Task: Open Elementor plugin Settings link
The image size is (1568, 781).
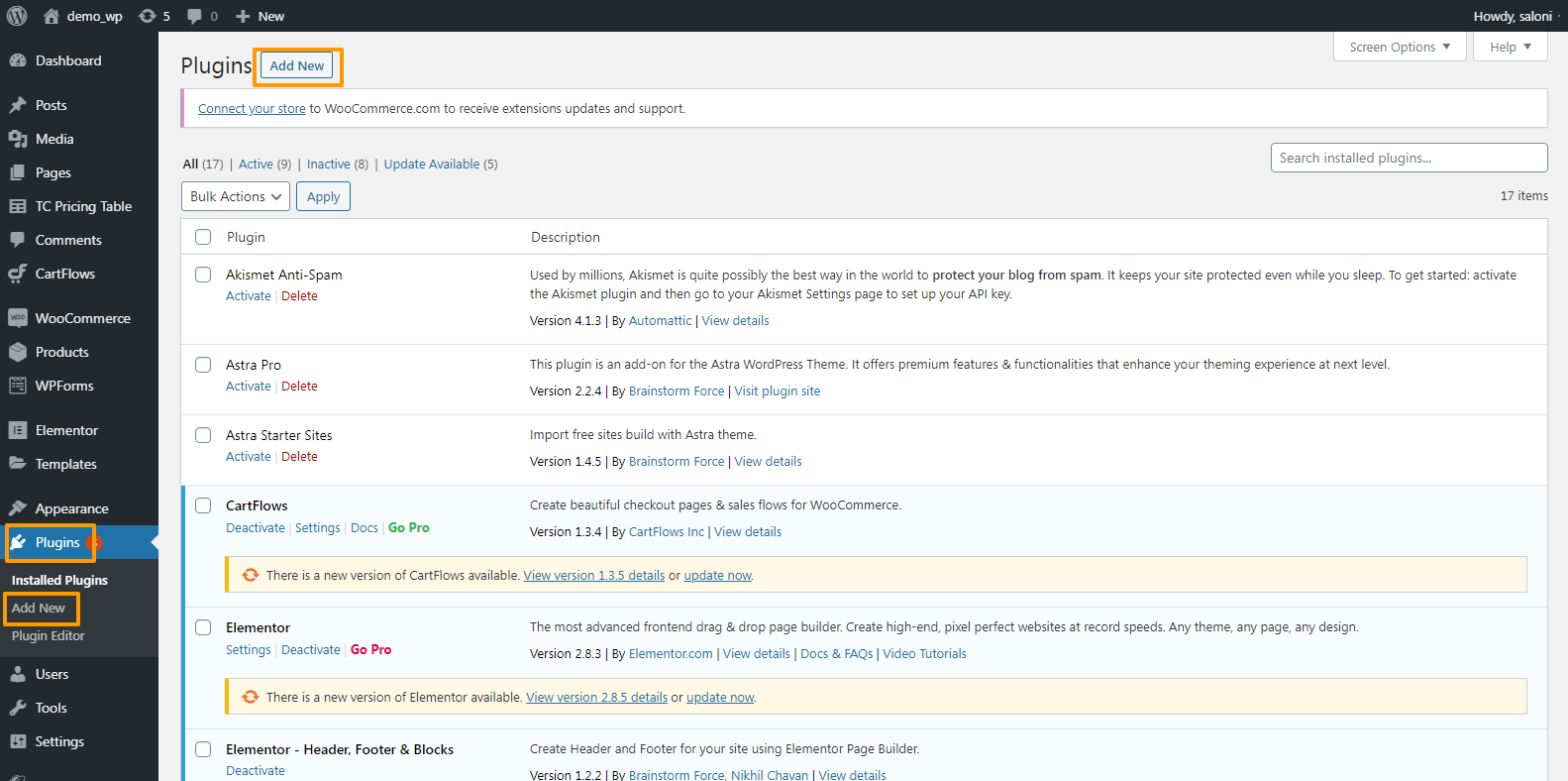Action: click(x=249, y=650)
